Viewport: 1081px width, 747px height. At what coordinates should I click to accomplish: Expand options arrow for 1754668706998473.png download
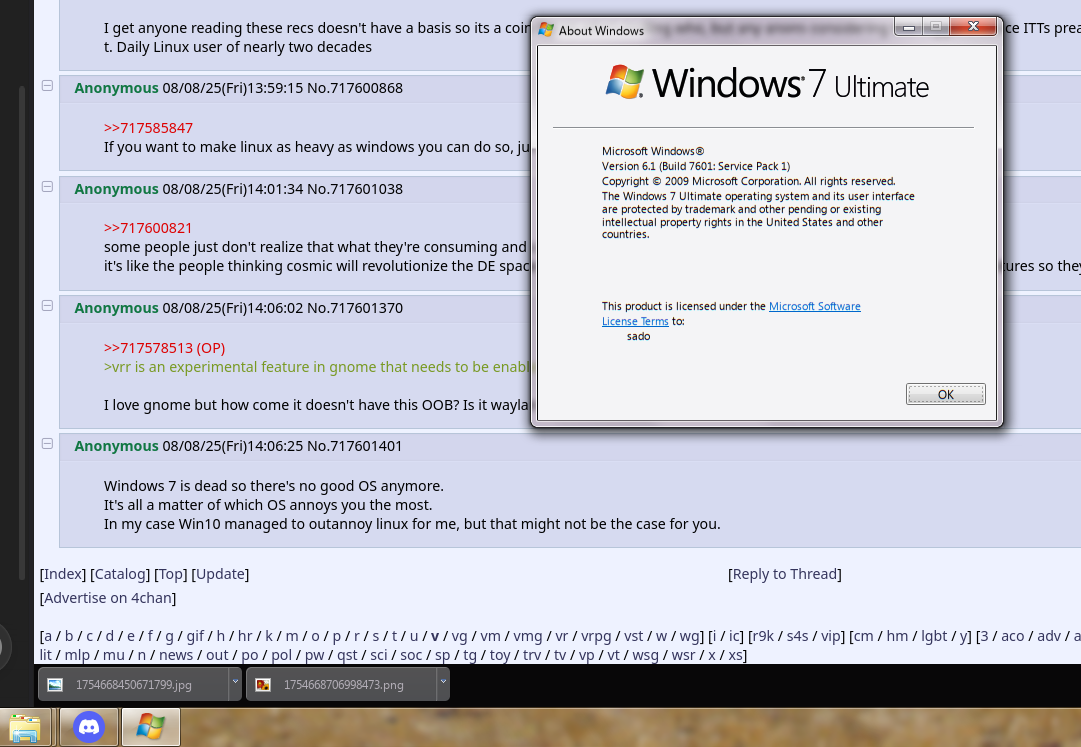click(443, 682)
